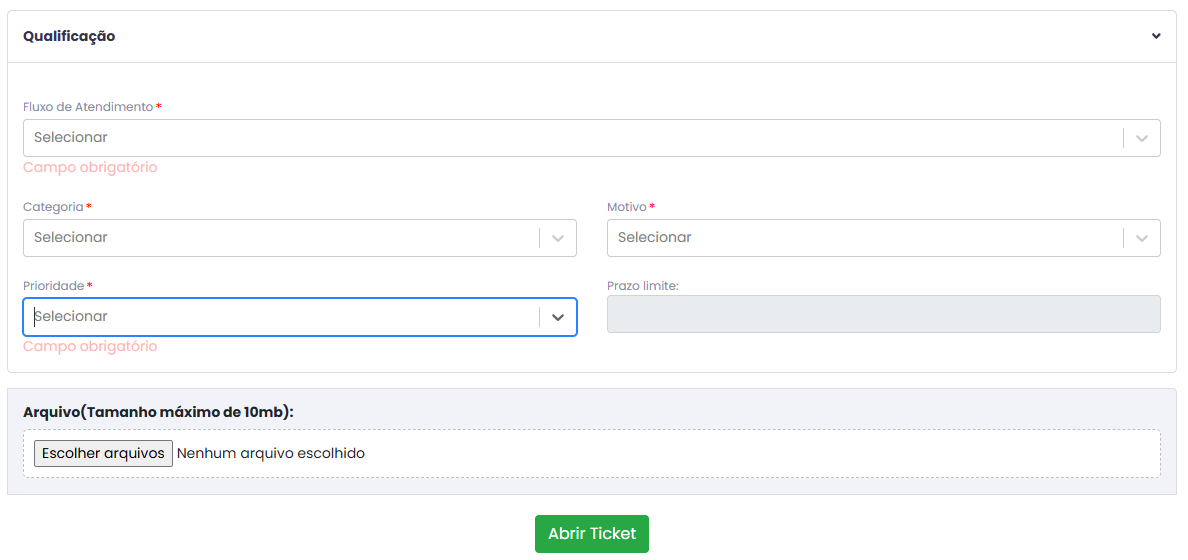Viewport: 1188px width, 560px height.
Task: Open the Motivo select field
Action: coord(883,238)
